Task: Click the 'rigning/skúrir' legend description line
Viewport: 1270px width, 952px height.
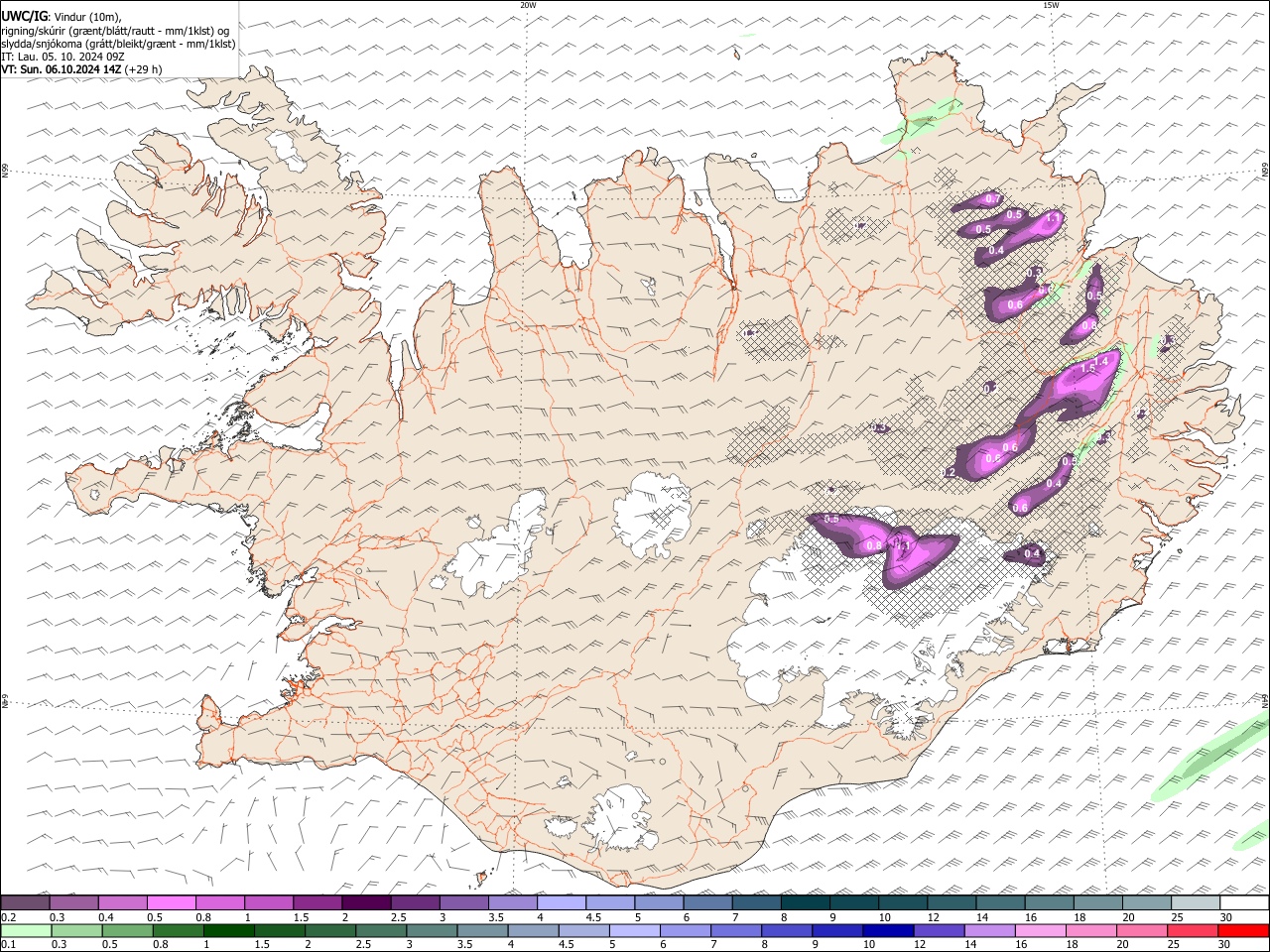Action: coord(115,30)
